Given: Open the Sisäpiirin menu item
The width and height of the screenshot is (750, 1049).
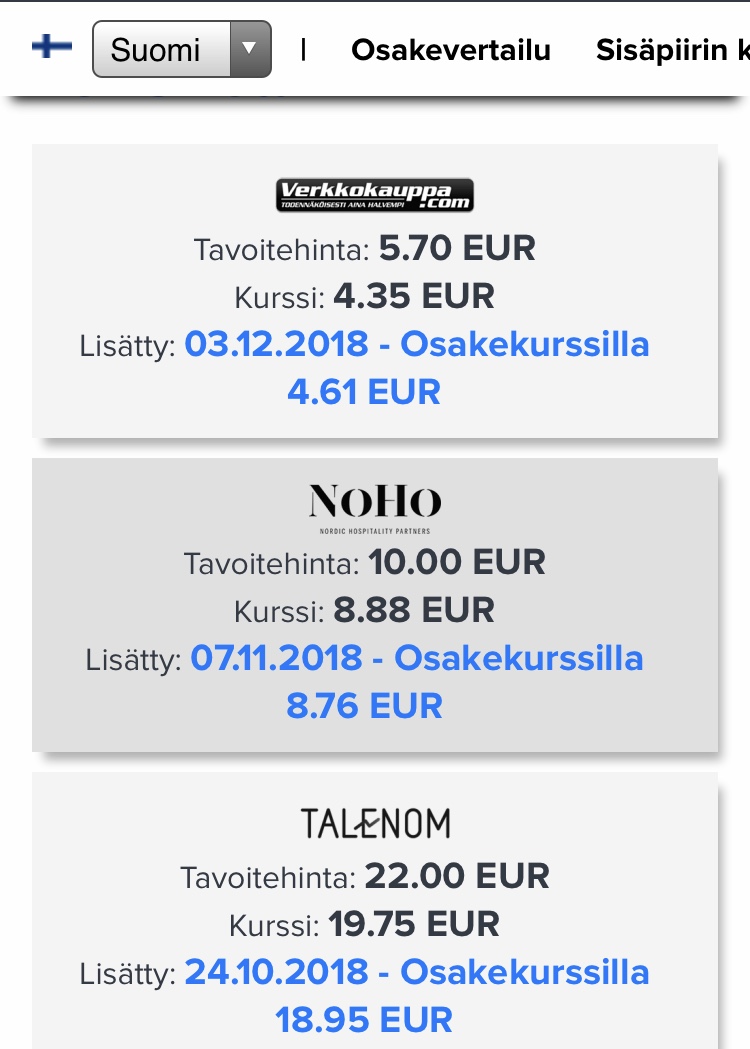Looking at the screenshot, I should [672, 50].
